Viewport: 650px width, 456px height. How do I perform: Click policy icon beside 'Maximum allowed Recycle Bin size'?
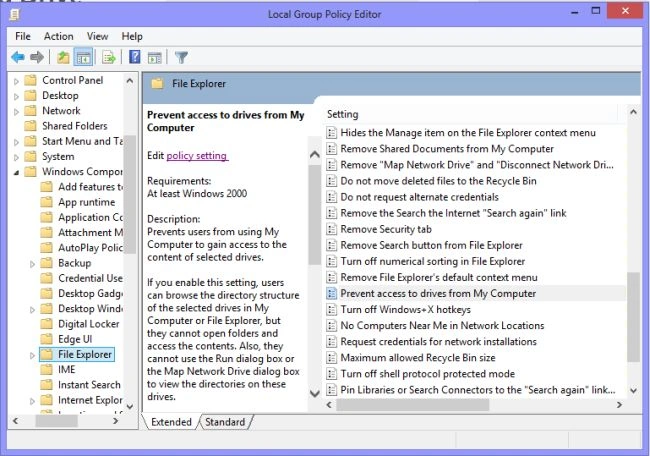point(331,358)
